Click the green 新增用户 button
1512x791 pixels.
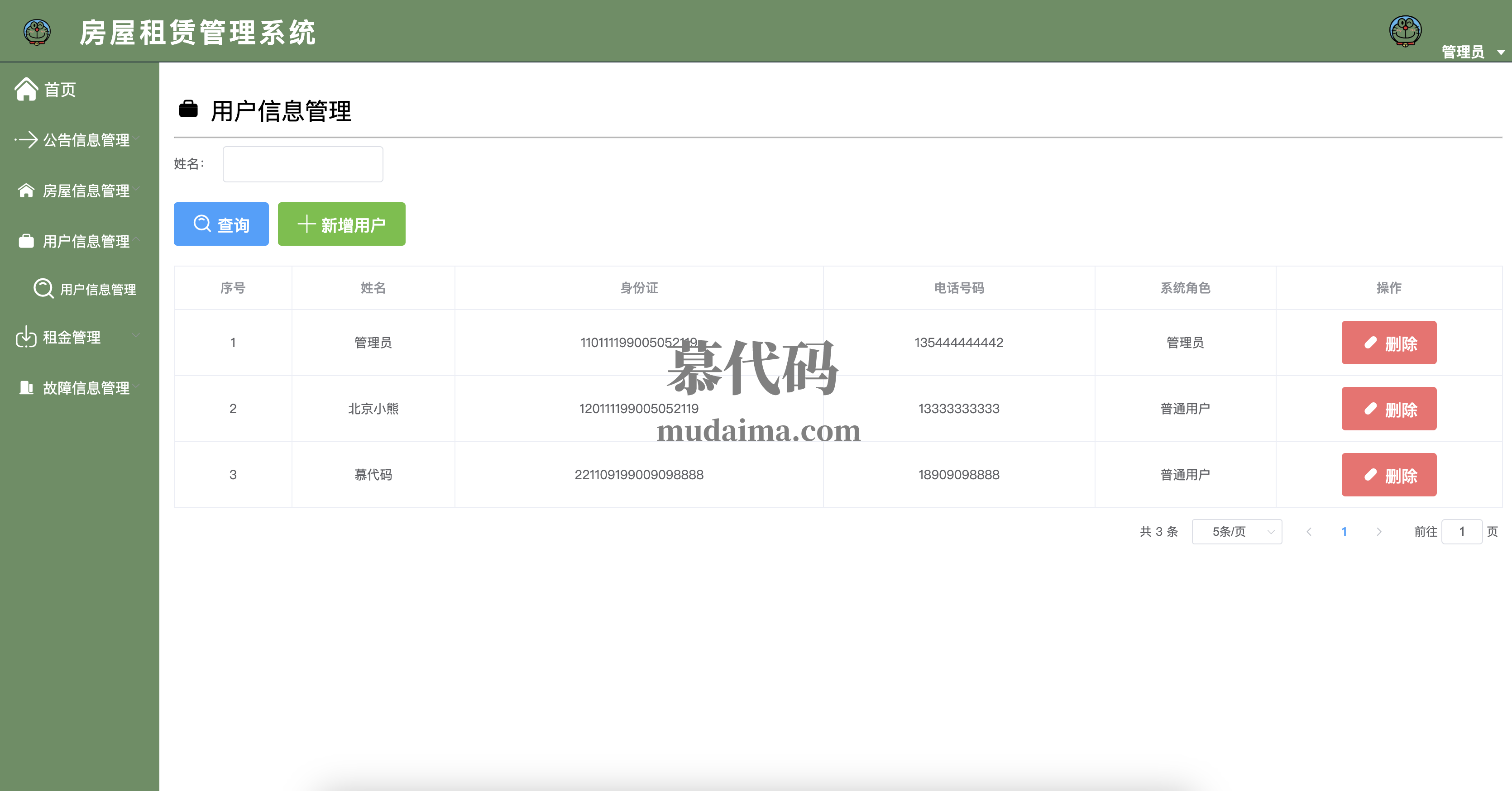click(341, 224)
